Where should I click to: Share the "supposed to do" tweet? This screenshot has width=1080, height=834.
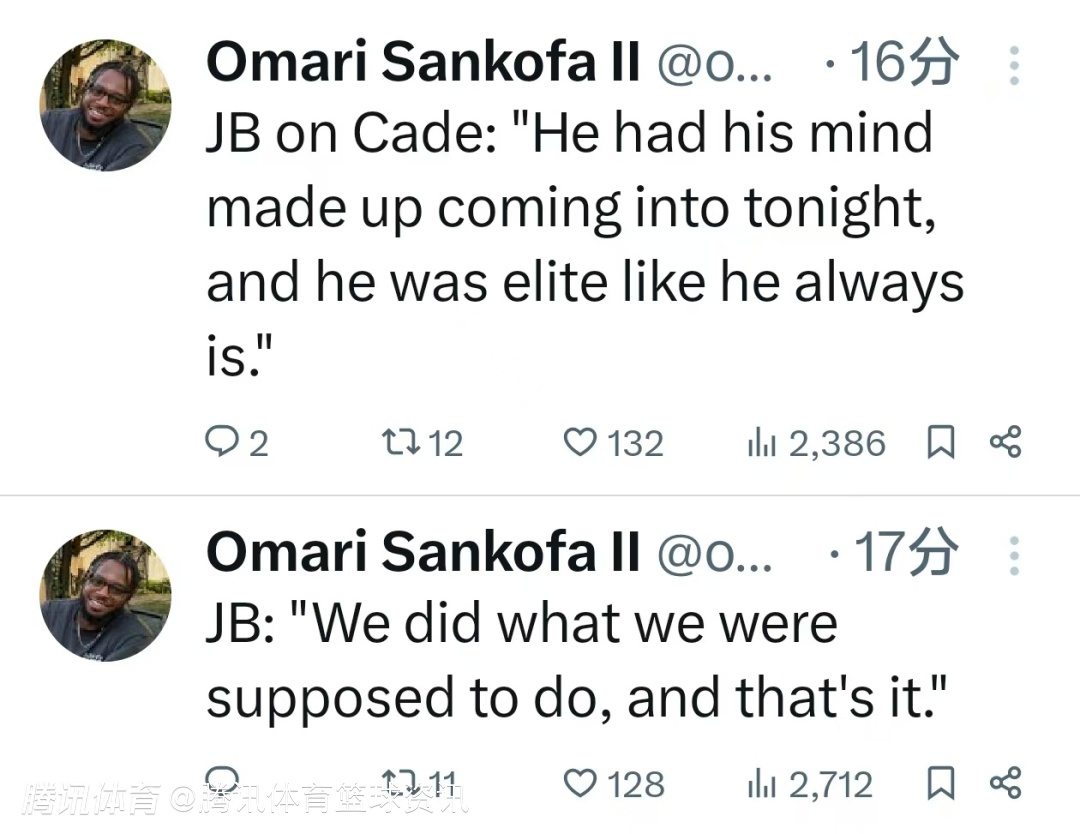click(x=1006, y=783)
